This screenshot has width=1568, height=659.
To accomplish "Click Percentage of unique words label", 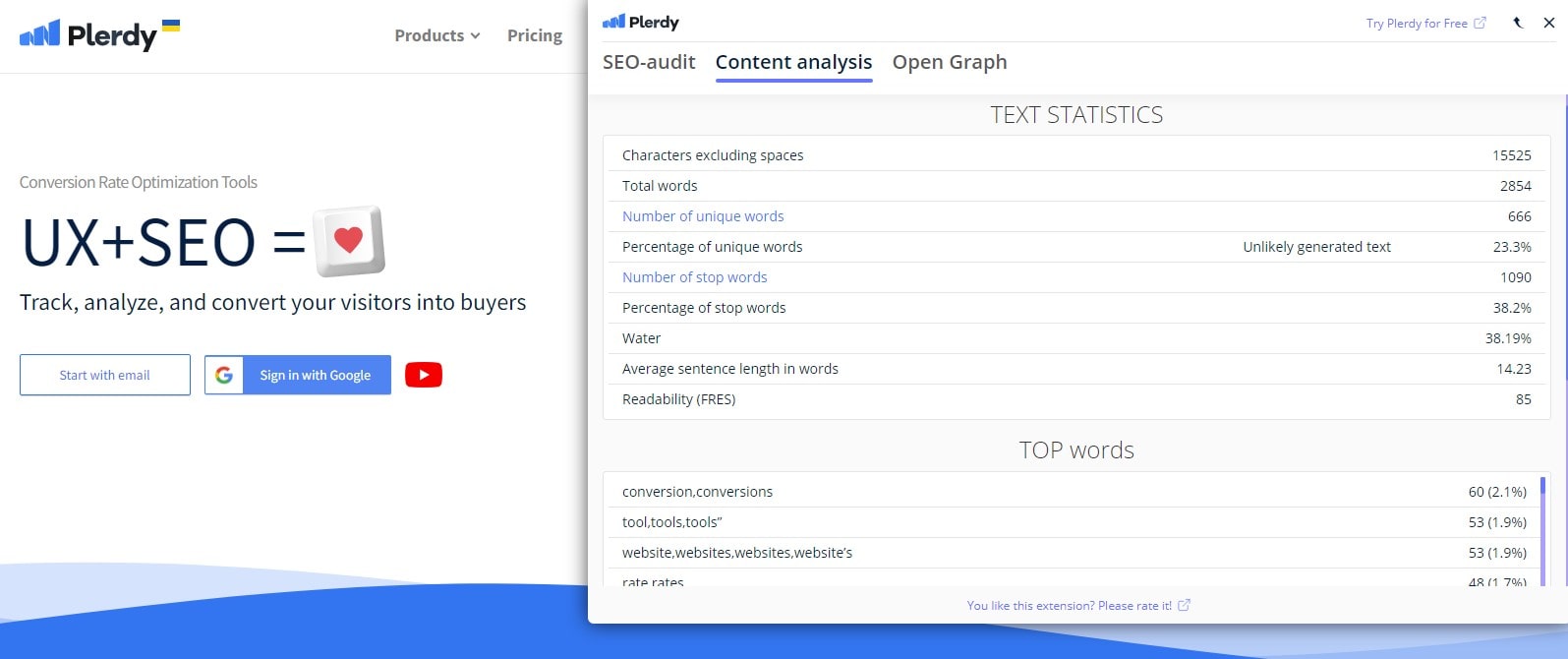I will tap(713, 247).
